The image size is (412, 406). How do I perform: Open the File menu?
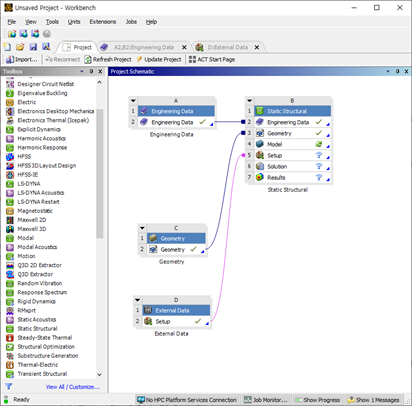coord(12,22)
